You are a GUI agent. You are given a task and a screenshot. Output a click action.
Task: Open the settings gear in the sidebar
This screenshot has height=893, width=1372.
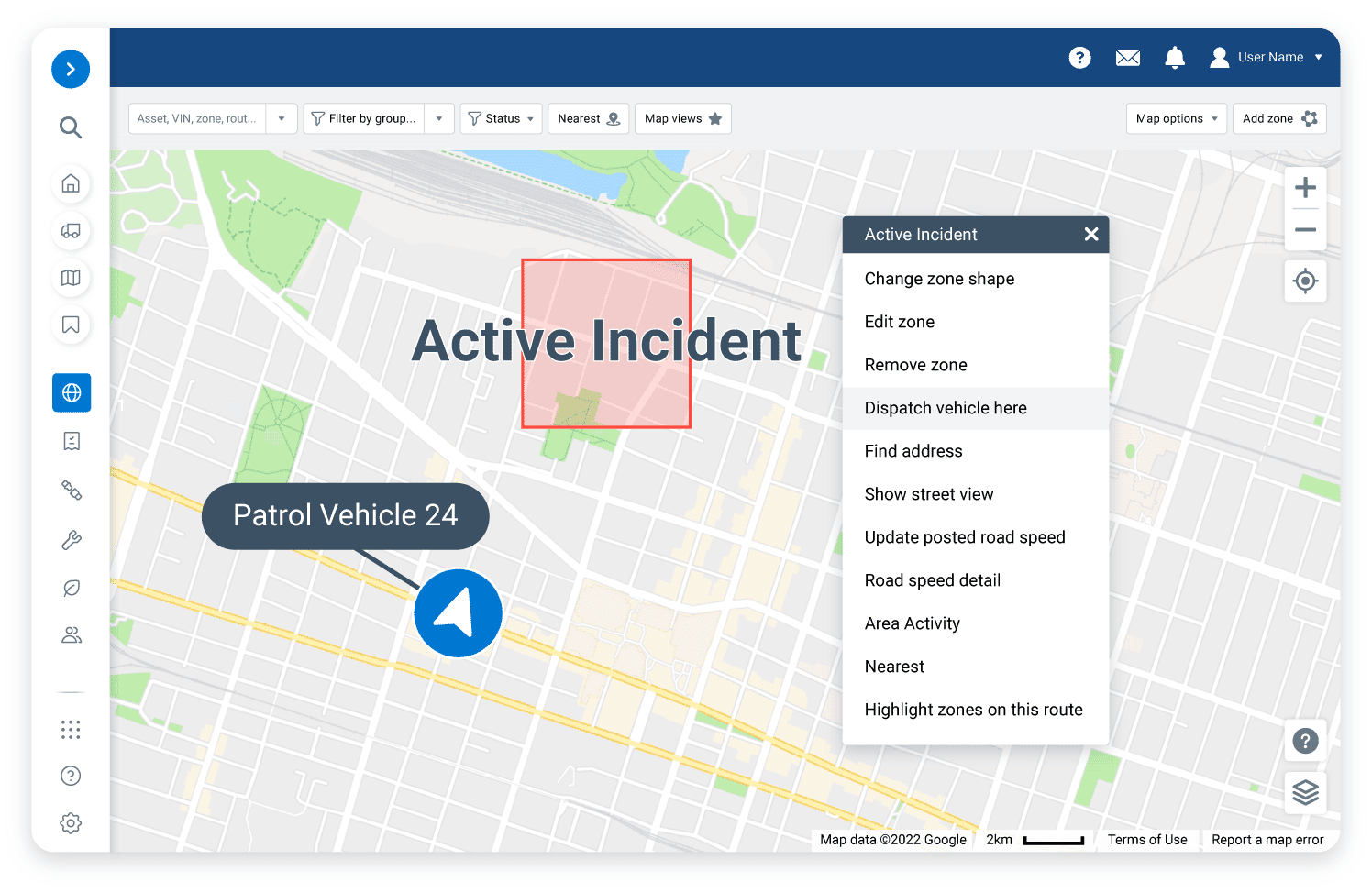[x=71, y=823]
